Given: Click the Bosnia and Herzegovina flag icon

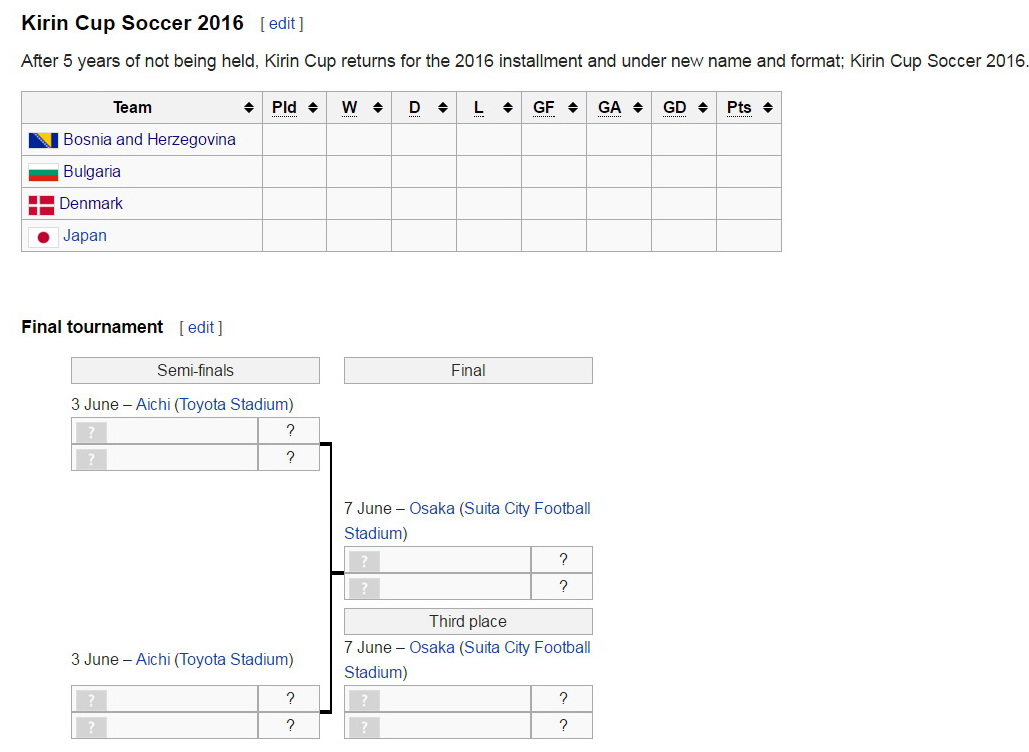Looking at the screenshot, I should point(43,140).
